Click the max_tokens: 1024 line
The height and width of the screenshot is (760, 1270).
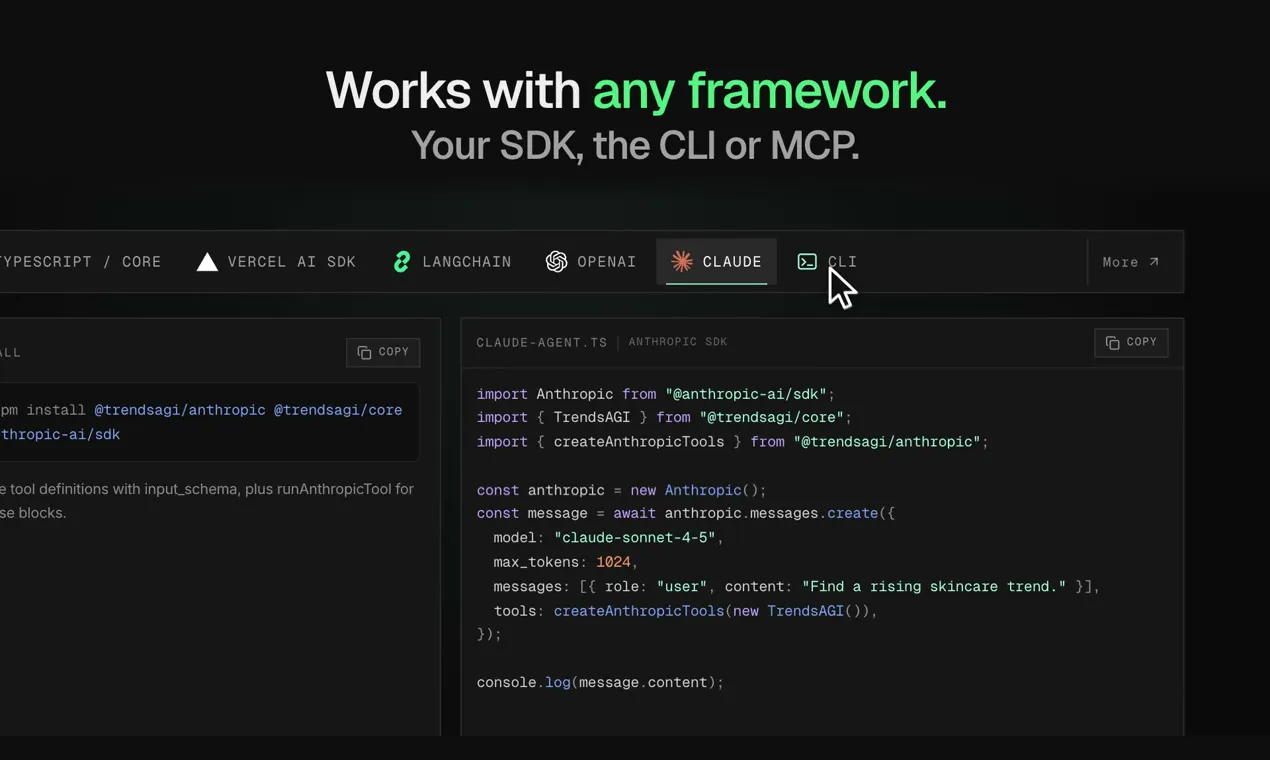(x=566, y=562)
